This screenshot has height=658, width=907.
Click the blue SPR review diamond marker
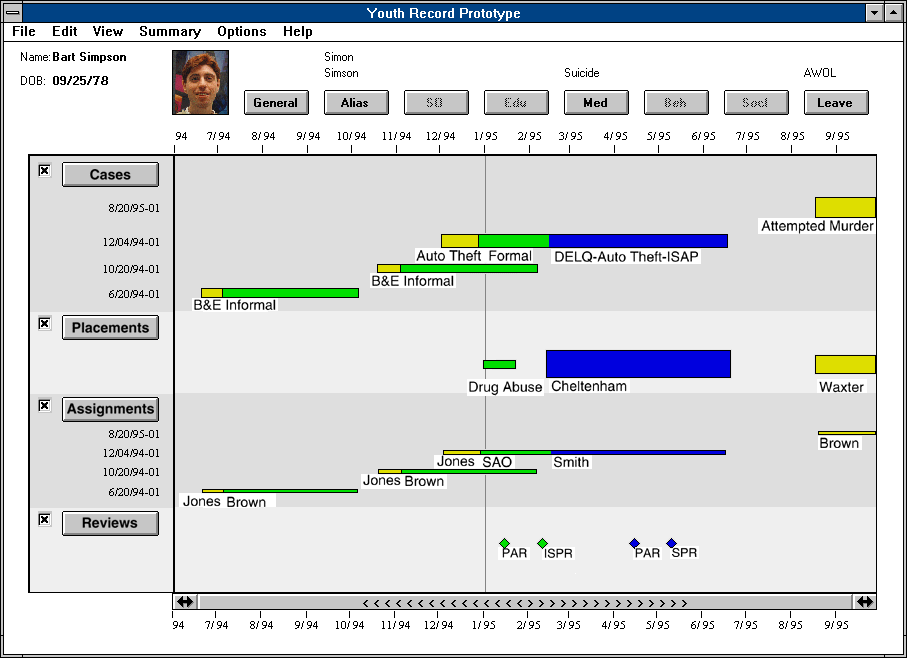[x=671, y=543]
